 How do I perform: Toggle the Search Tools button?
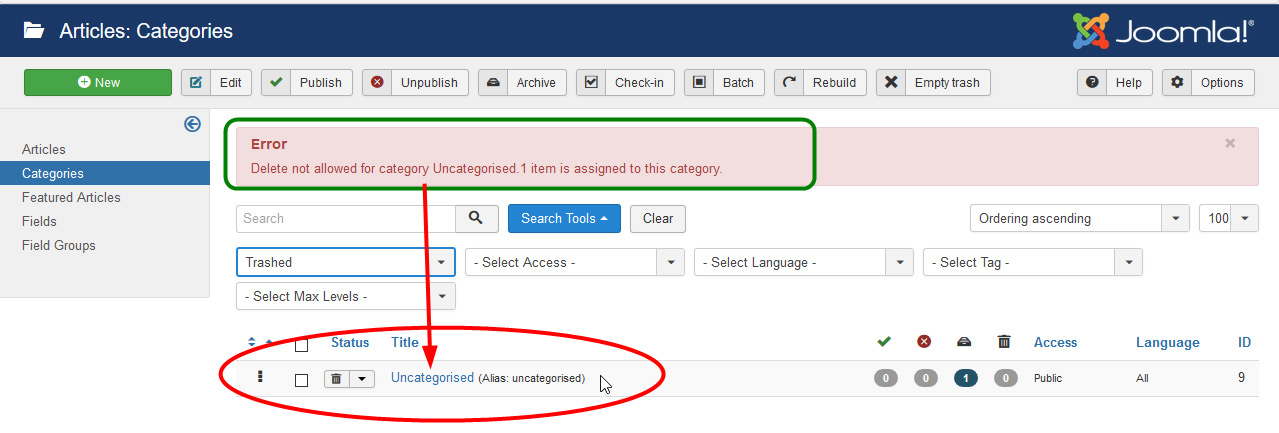coord(564,218)
